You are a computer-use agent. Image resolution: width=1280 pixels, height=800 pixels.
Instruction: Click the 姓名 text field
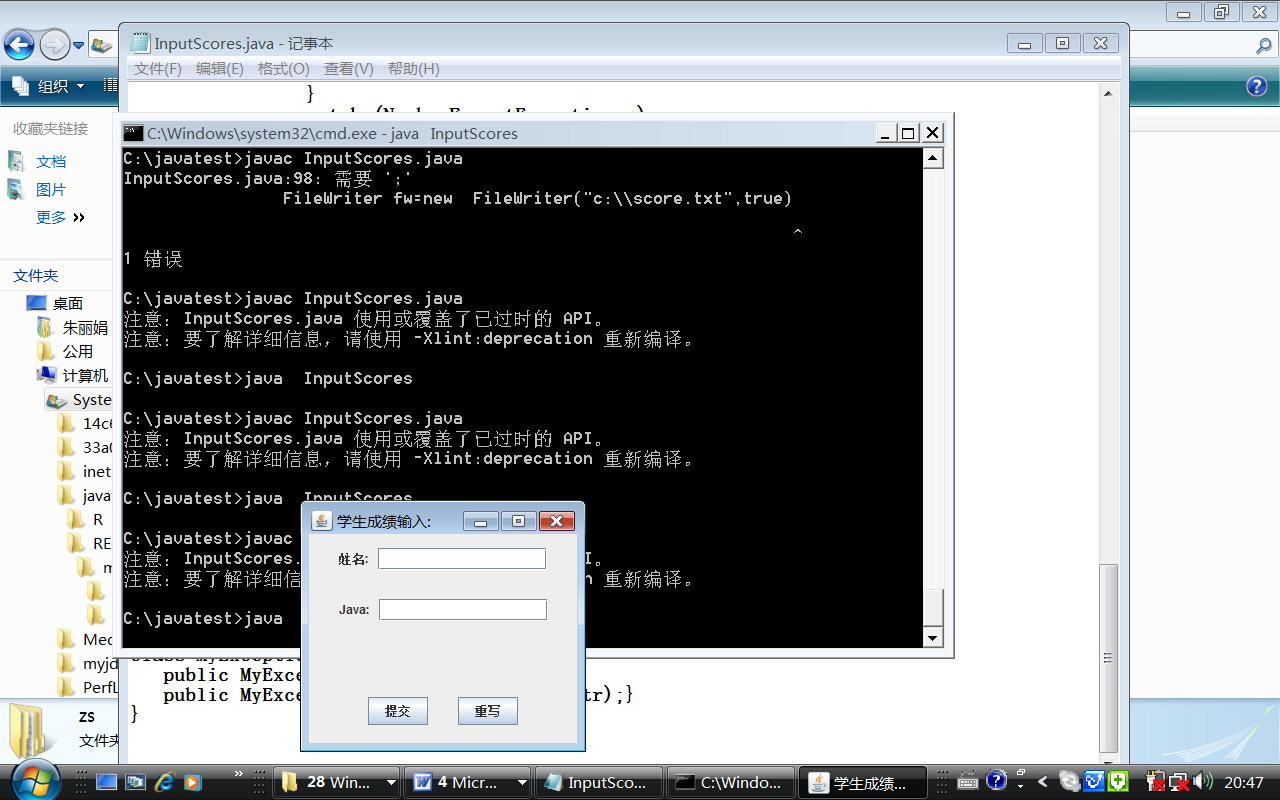(462, 559)
